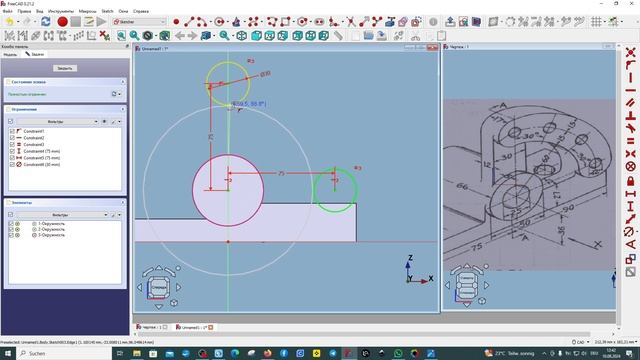Select 3-Окружность element row
This screenshot has height=360, width=640.
(x=51, y=235)
